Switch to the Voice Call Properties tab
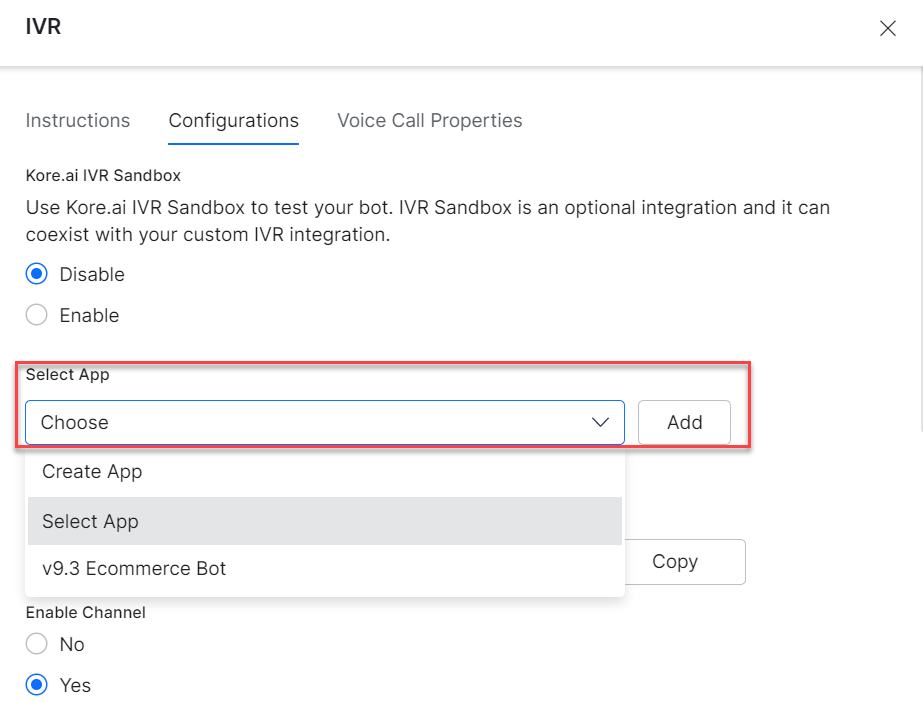Viewport: 923px width, 702px height. pyautogui.click(x=430, y=121)
